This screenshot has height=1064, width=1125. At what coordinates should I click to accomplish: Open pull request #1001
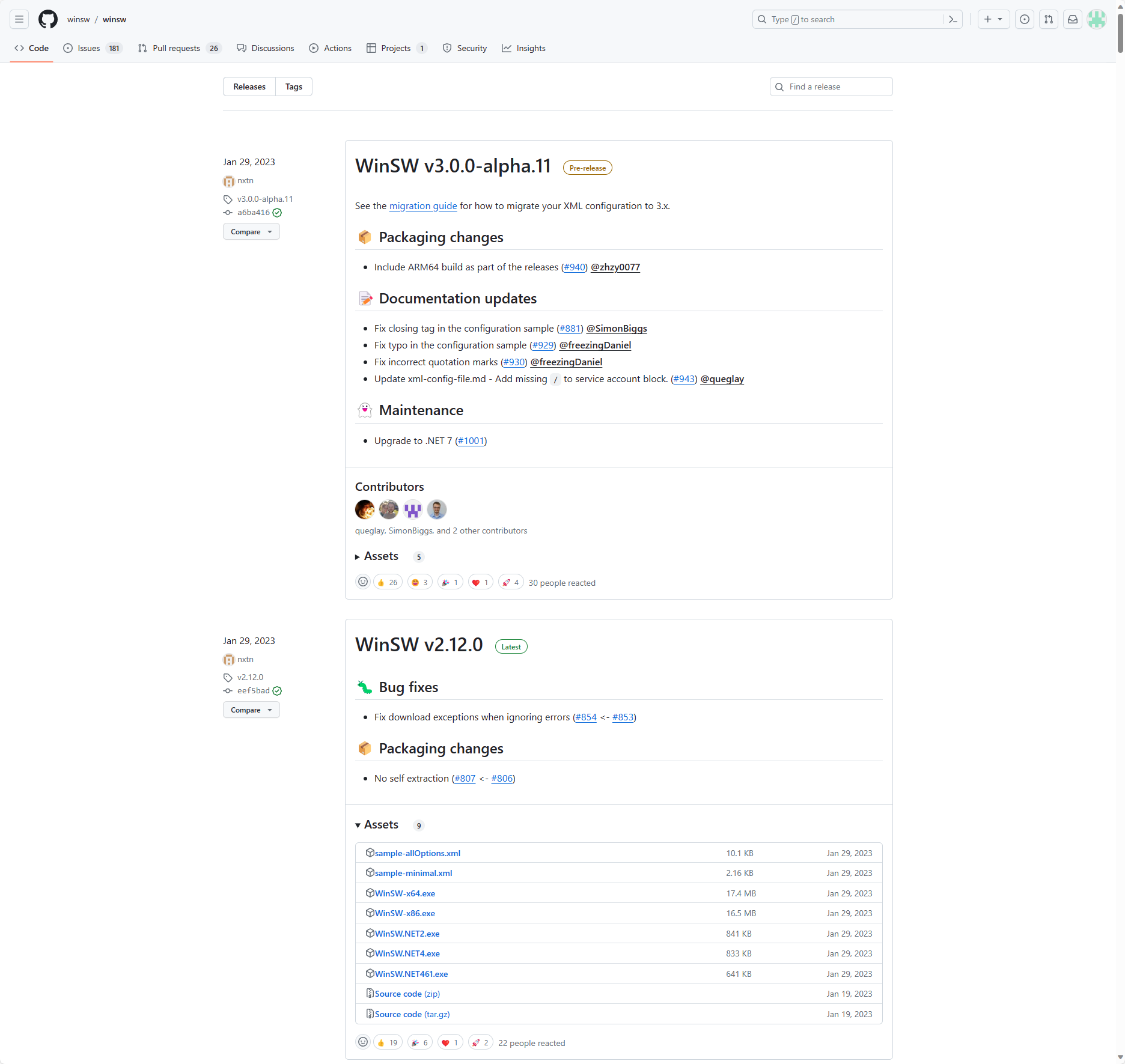pos(471,441)
